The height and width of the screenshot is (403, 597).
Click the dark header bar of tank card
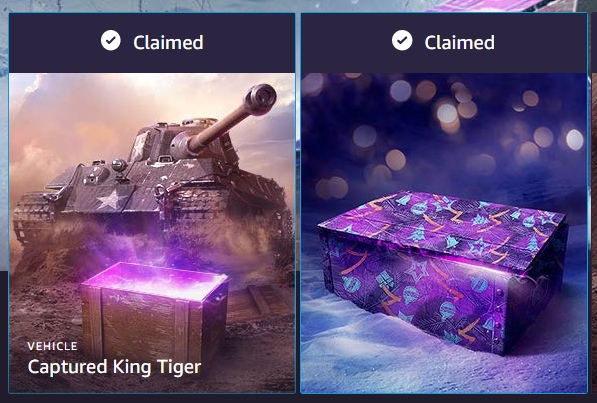152,43
